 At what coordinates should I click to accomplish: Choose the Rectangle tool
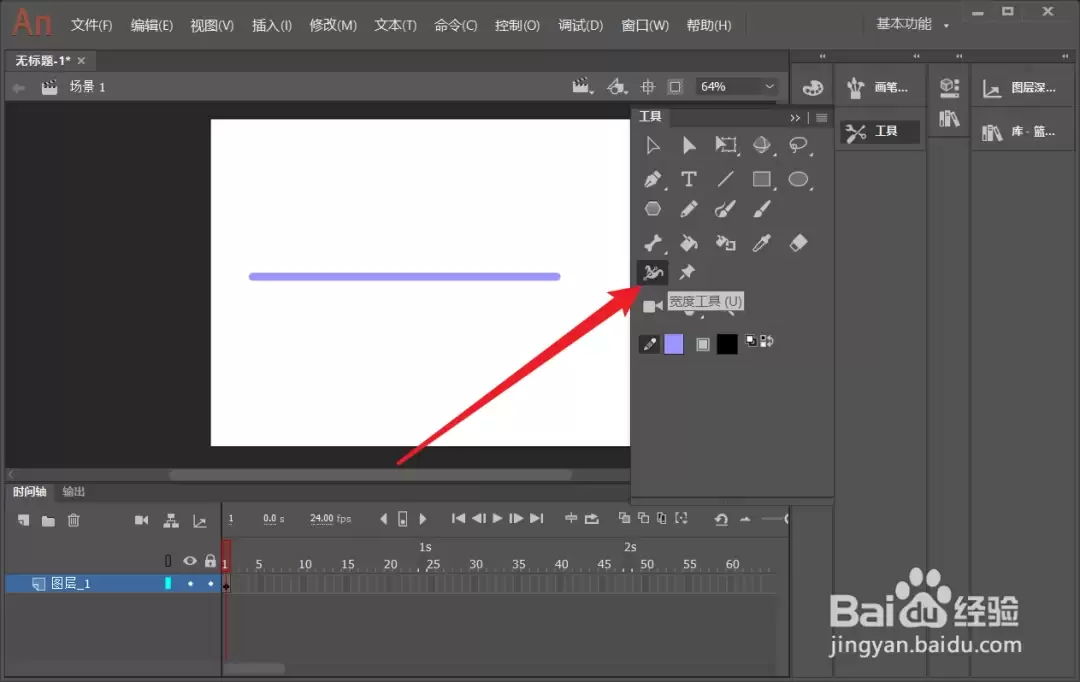761,179
